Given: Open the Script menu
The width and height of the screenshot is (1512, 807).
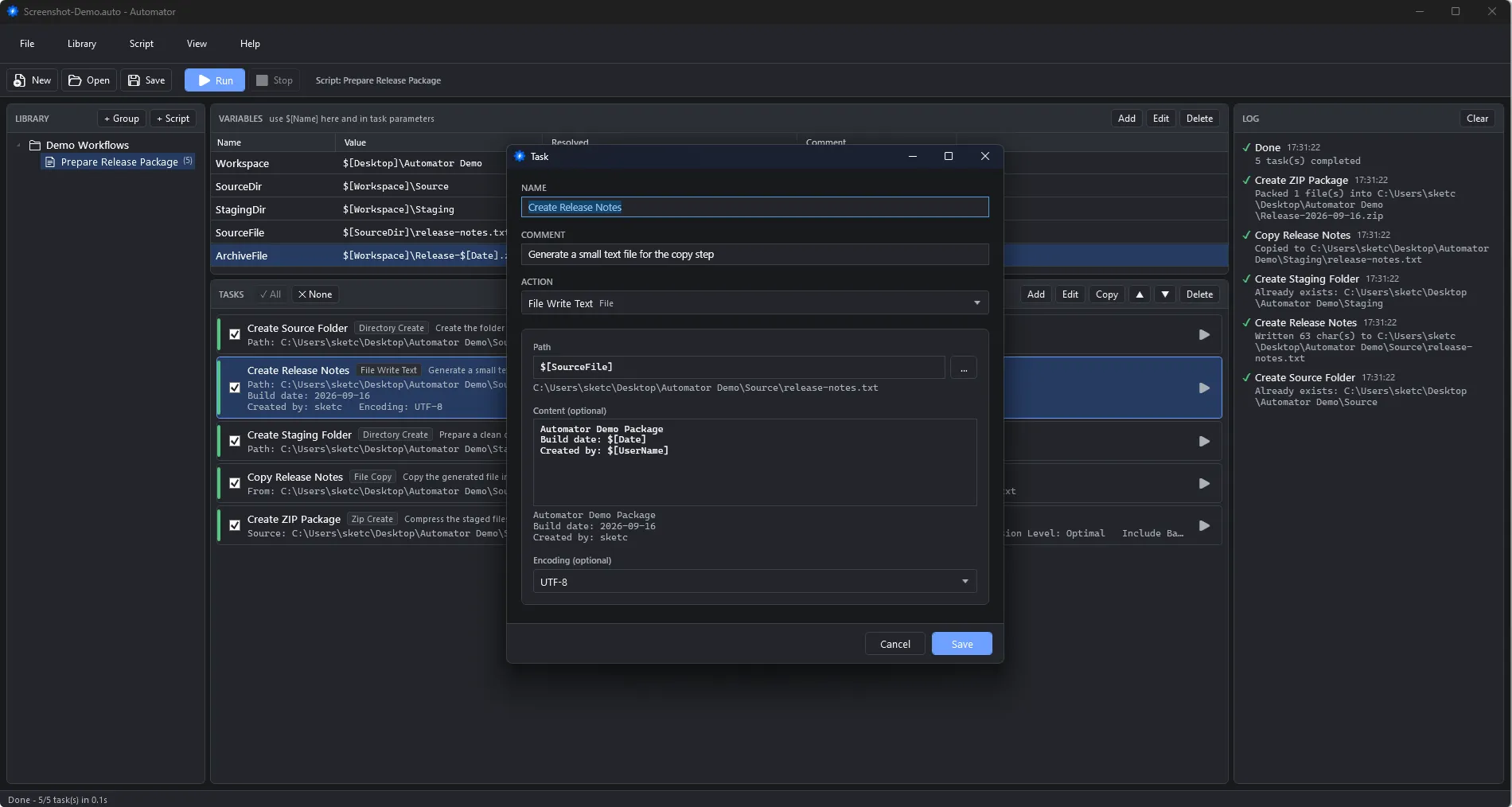Looking at the screenshot, I should pos(142,44).
